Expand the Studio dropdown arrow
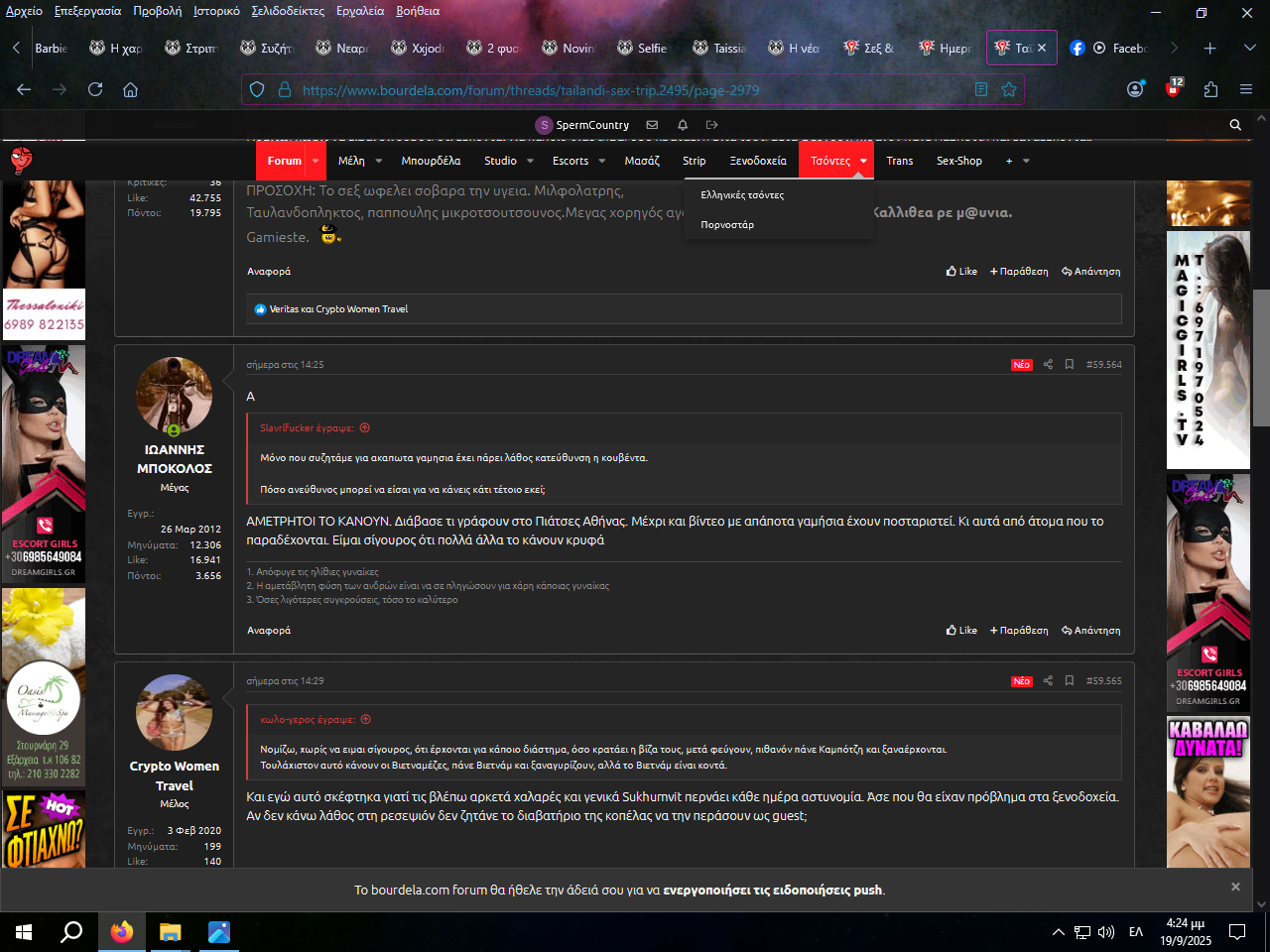This screenshot has width=1270, height=952. point(530,161)
